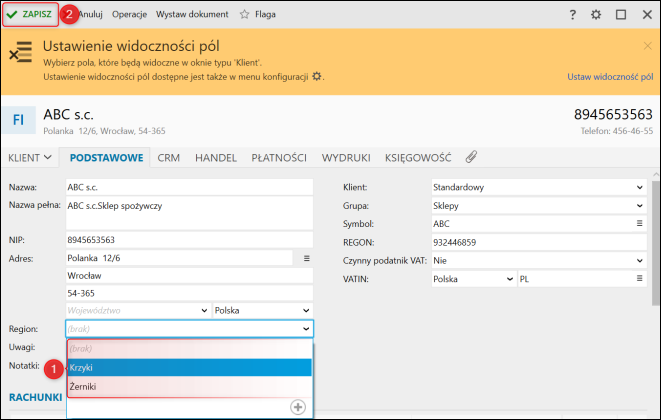Switch to the CRM tab
The height and width of the screenshot is (420, 661).
[169, 157]
